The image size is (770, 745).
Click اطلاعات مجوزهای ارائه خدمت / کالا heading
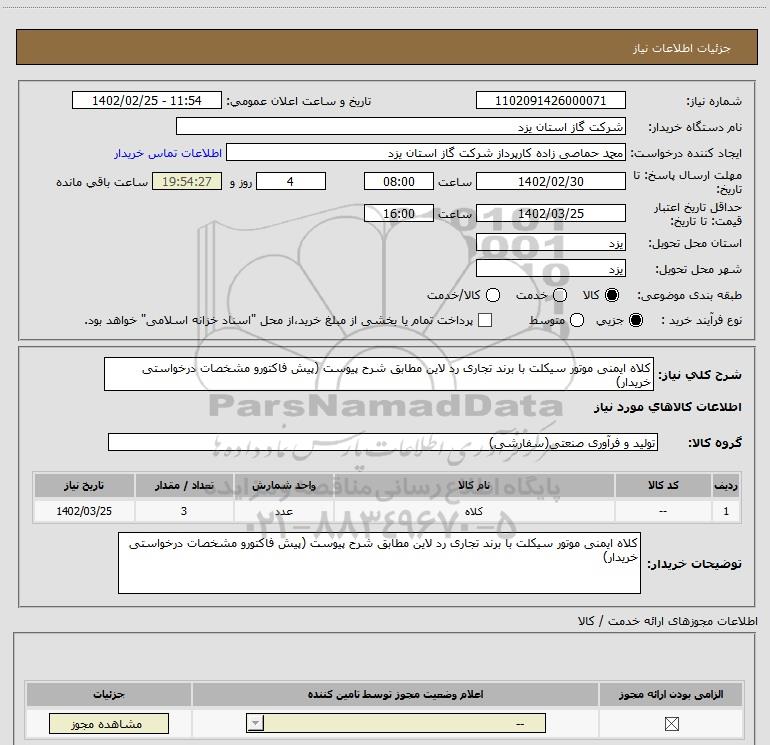pos(667,621)
